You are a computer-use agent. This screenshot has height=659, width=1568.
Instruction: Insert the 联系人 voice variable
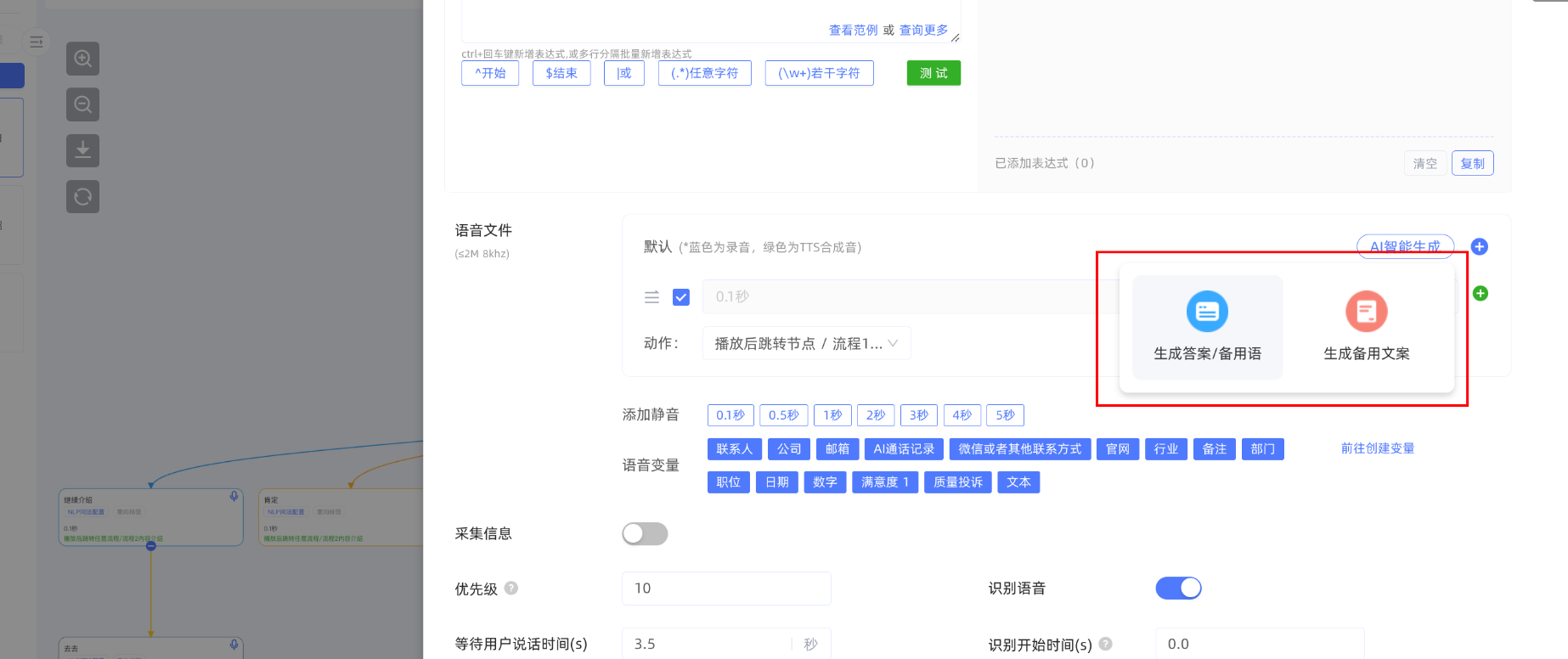(x=734, y=449)
